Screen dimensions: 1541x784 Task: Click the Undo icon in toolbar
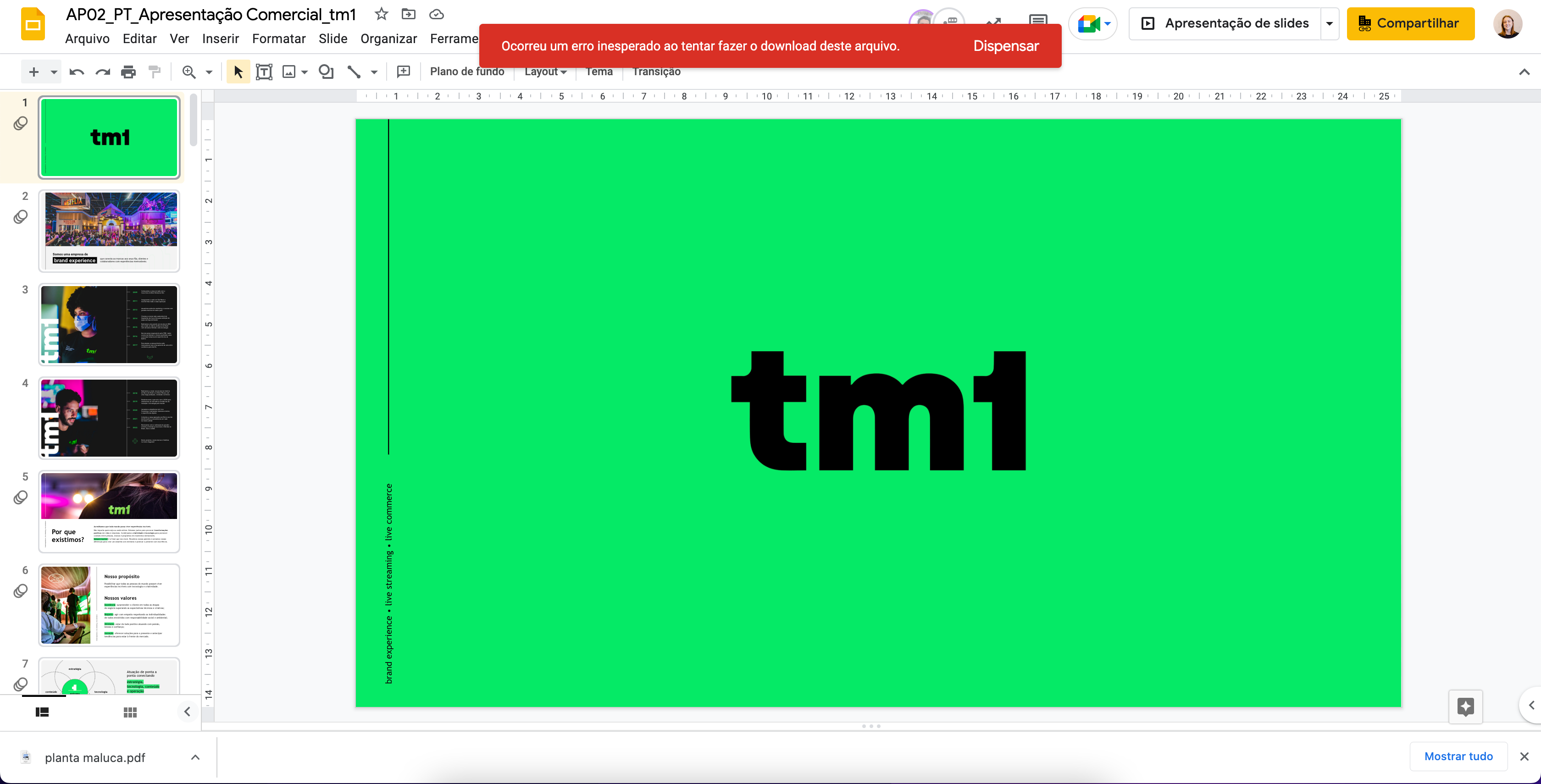click(x=76, y=71)
